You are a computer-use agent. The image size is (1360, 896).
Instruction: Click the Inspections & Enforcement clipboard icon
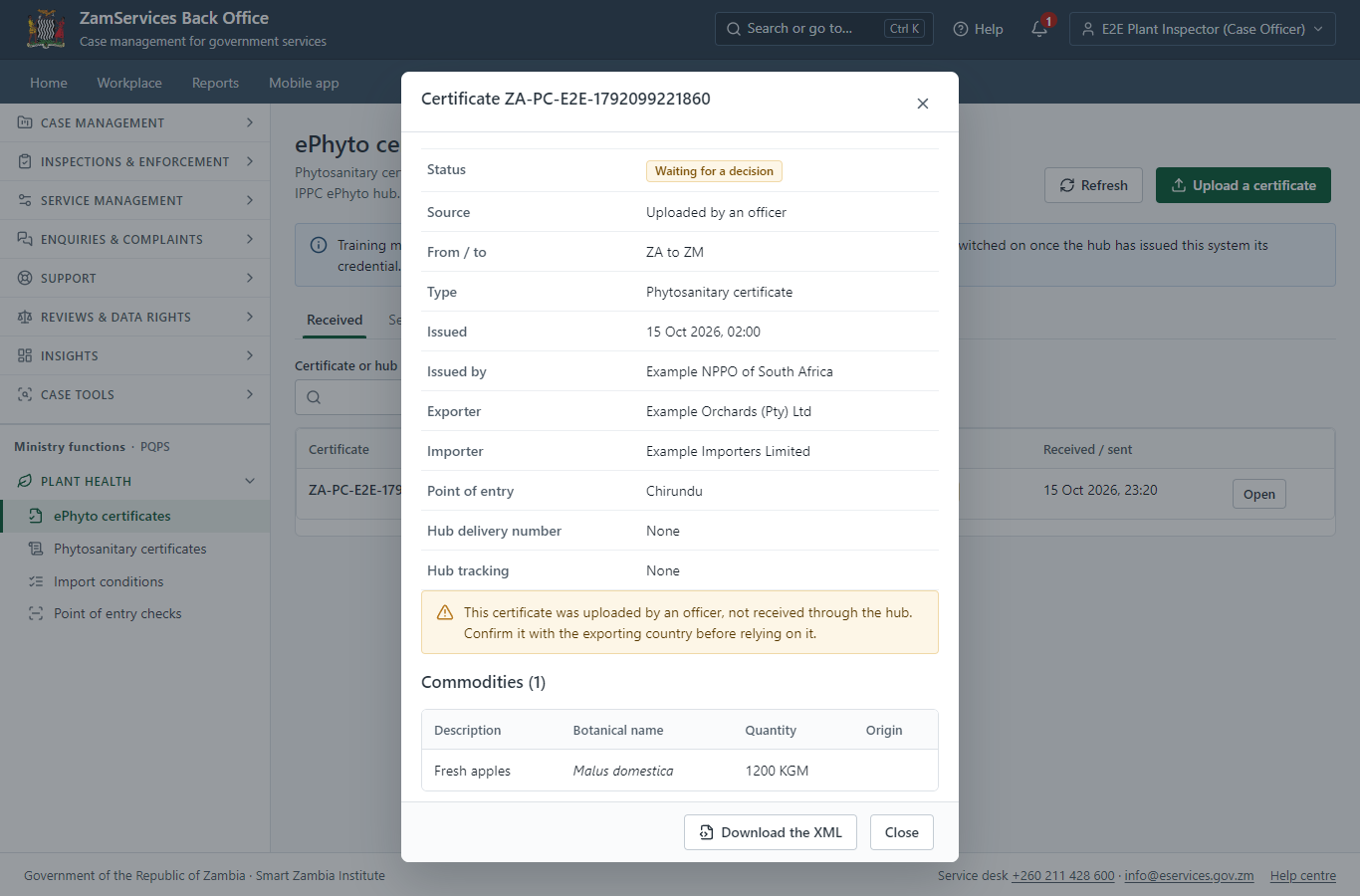pos(25,161)
